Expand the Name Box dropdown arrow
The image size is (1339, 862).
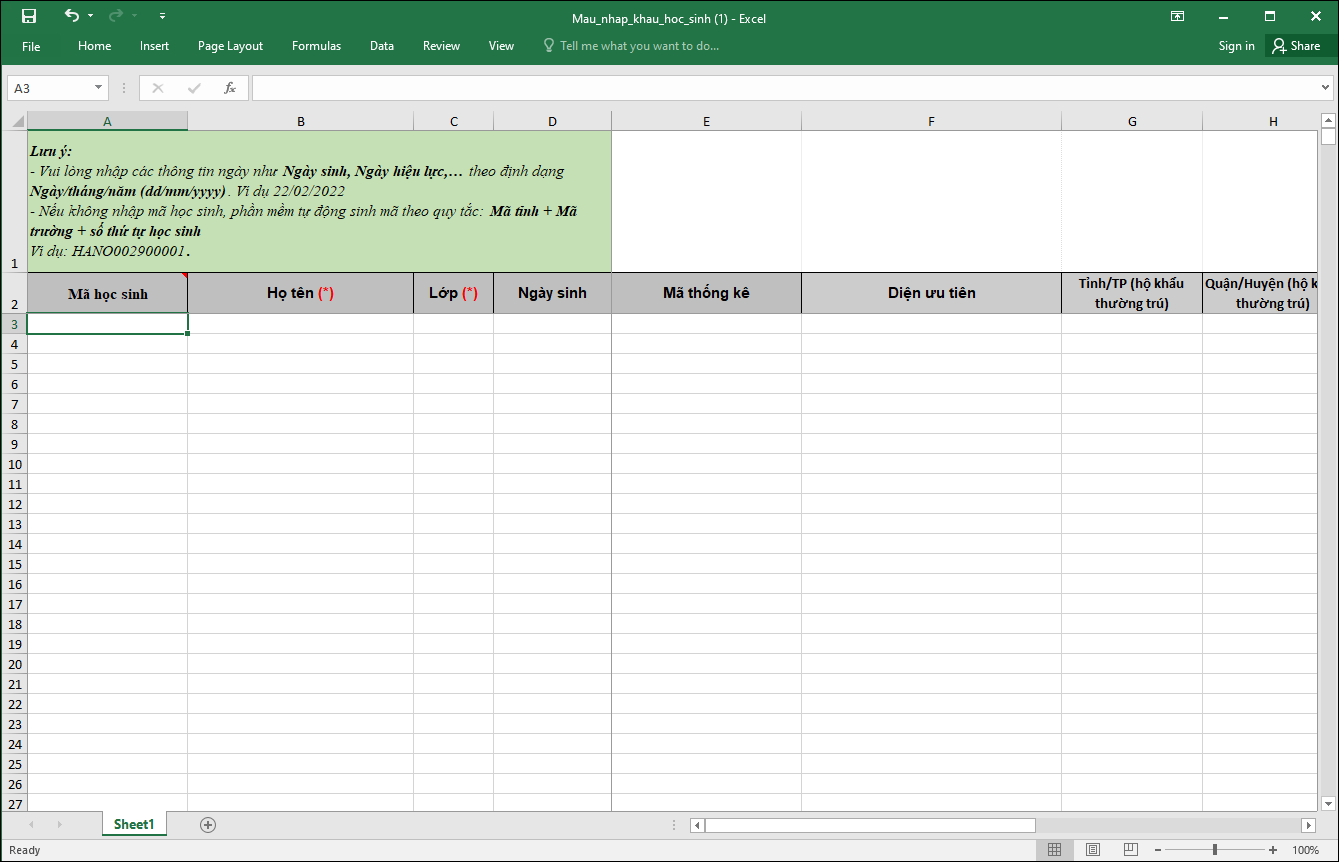click(99, 88)
